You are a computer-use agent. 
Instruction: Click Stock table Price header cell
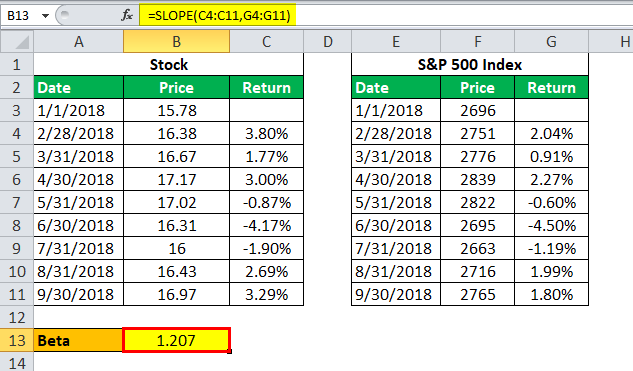176,87
